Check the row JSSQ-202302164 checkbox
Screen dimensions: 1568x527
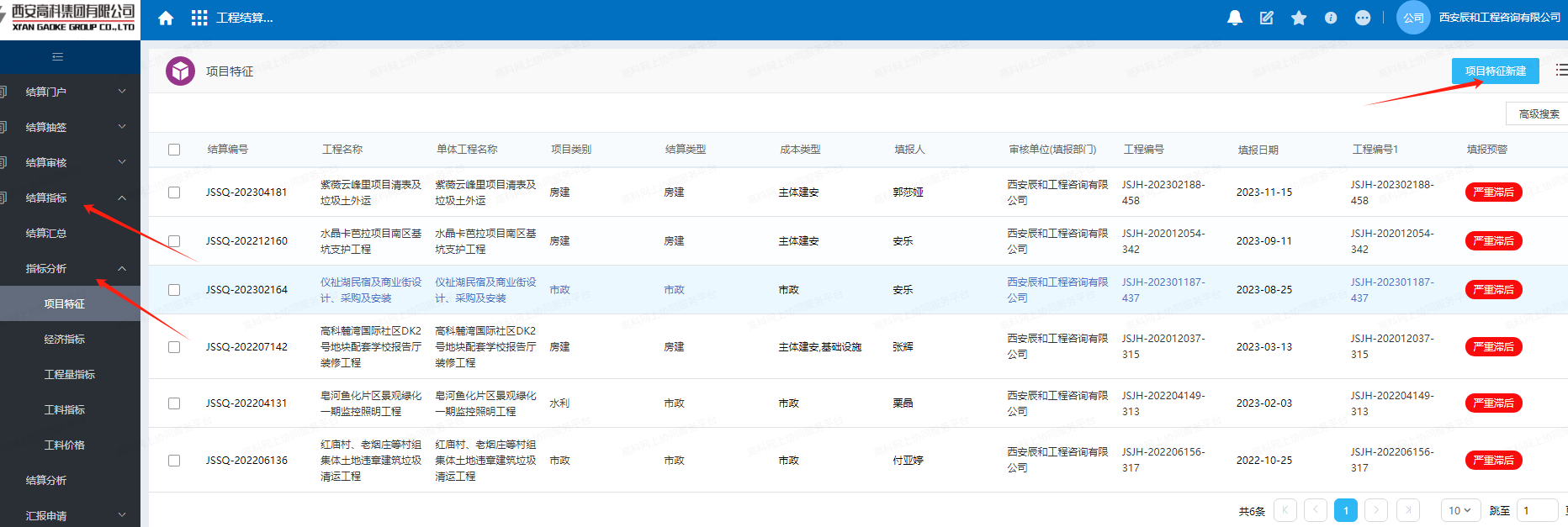pyautogui.click(x=174, y=290)
